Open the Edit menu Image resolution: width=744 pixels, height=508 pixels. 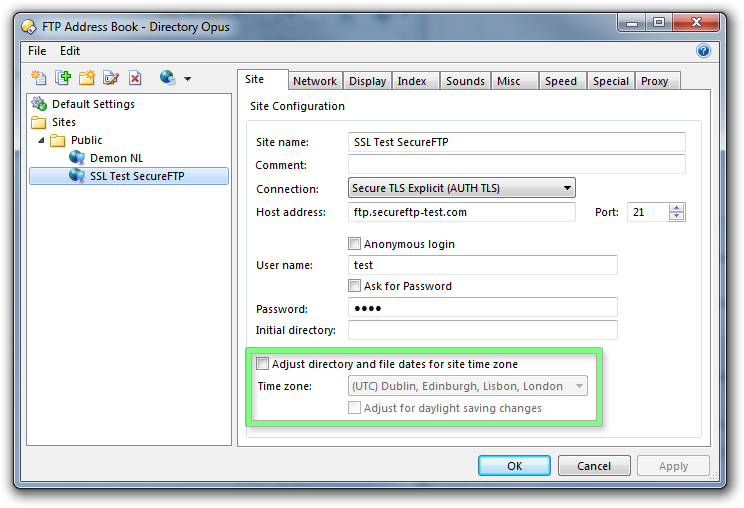70,51
